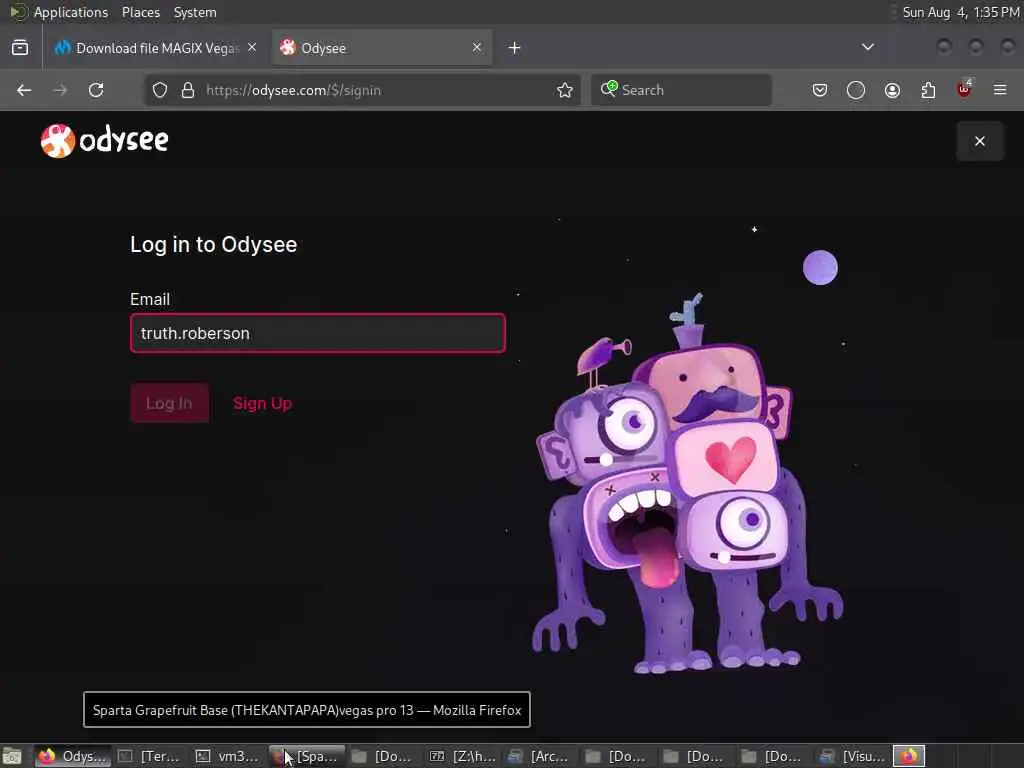Reload the current page
The width and height of the screenshot is (1024, 768).
[x=96, y=90]
